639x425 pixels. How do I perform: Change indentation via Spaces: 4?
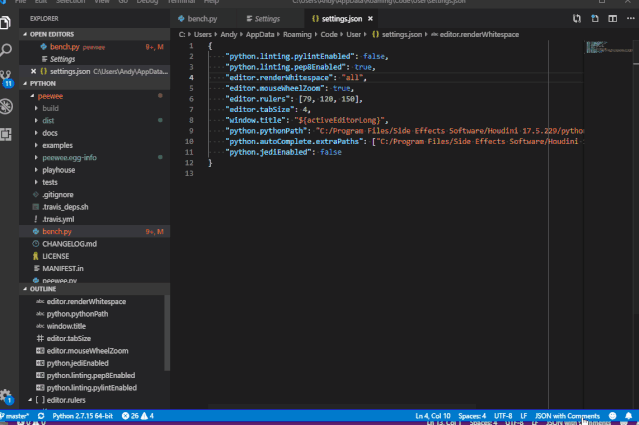pos(472,416)
